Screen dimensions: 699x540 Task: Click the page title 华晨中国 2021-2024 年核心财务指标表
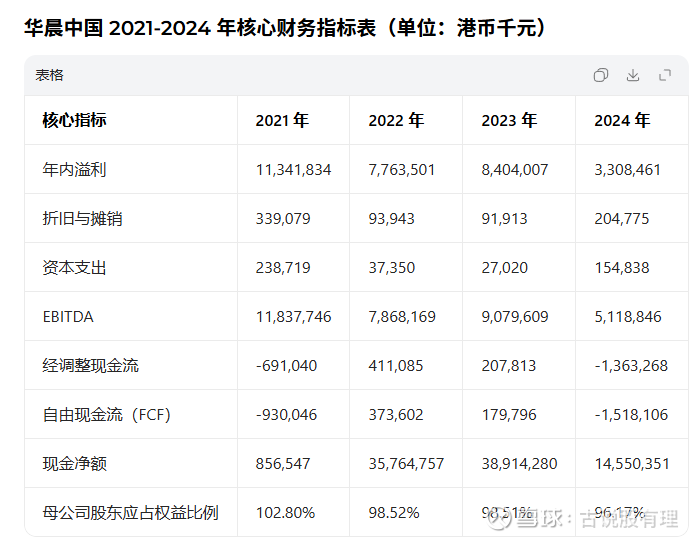(199, 28)
